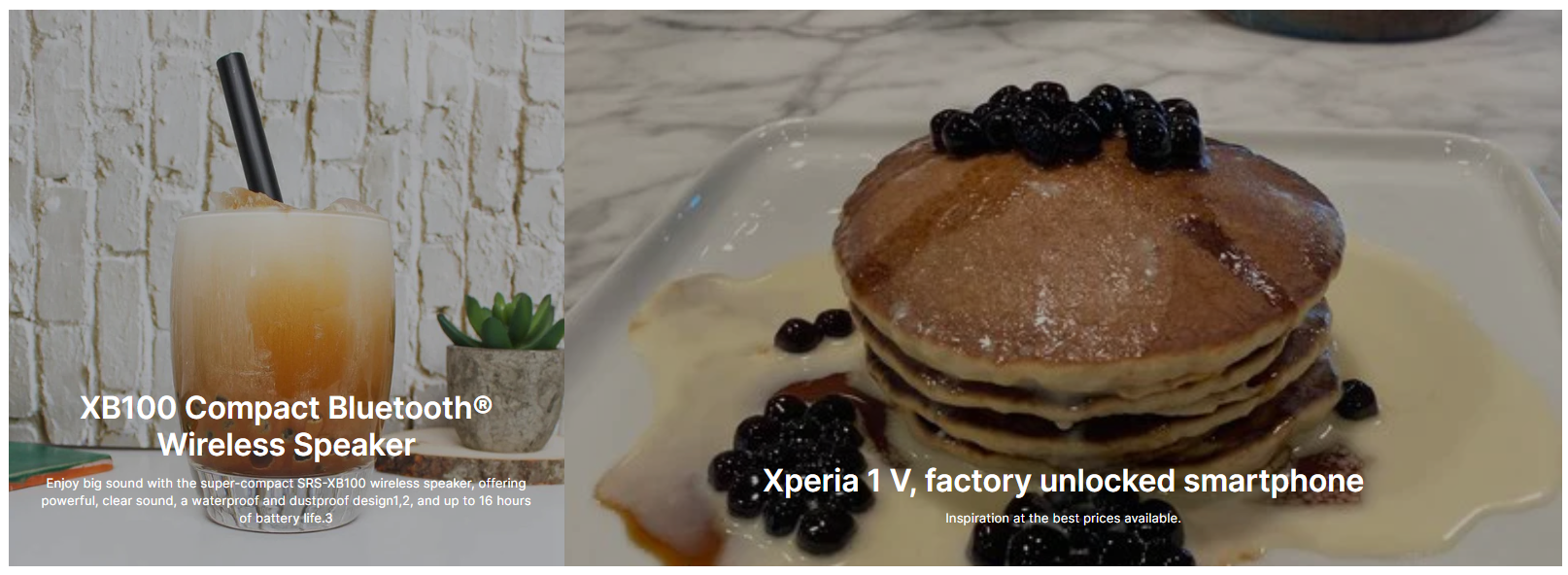Viewport: 1568px width, 575px height.
Task: Click the blueberries on top of the pancakes
Action: (1067, 121)
